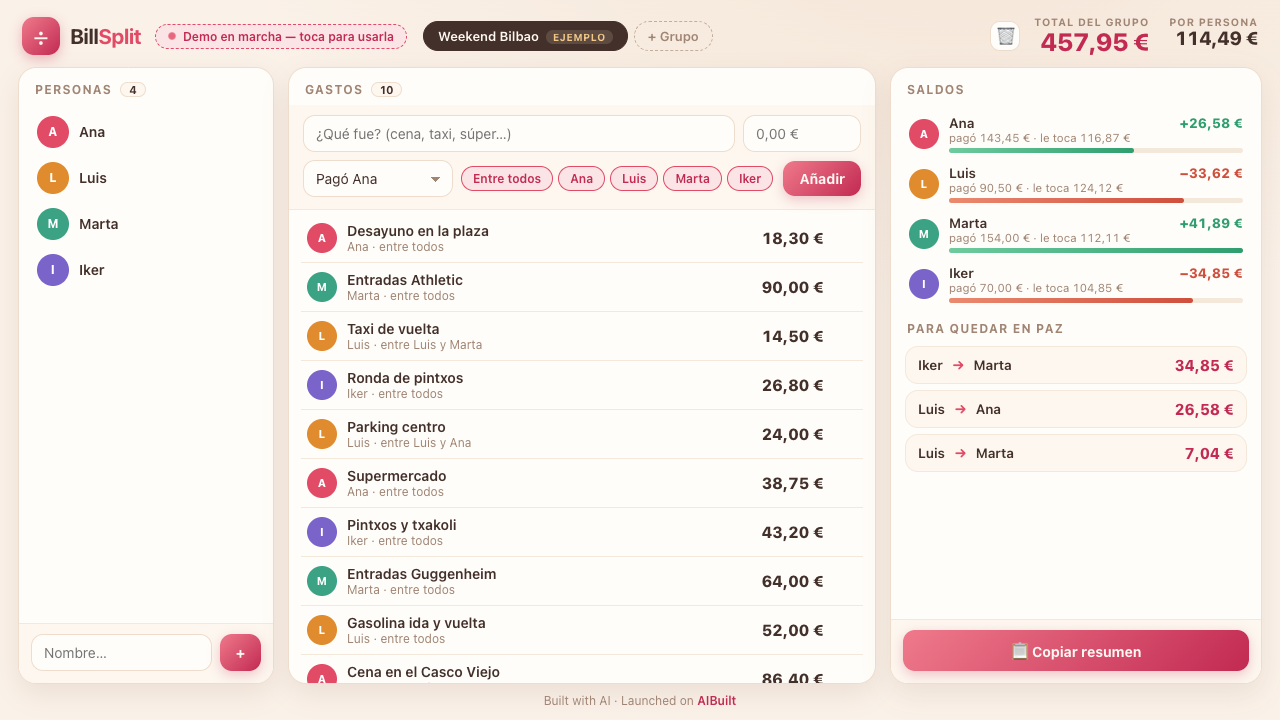
Task: Click Ana's avatar in Saldos panel
Action: coord(924,134)
